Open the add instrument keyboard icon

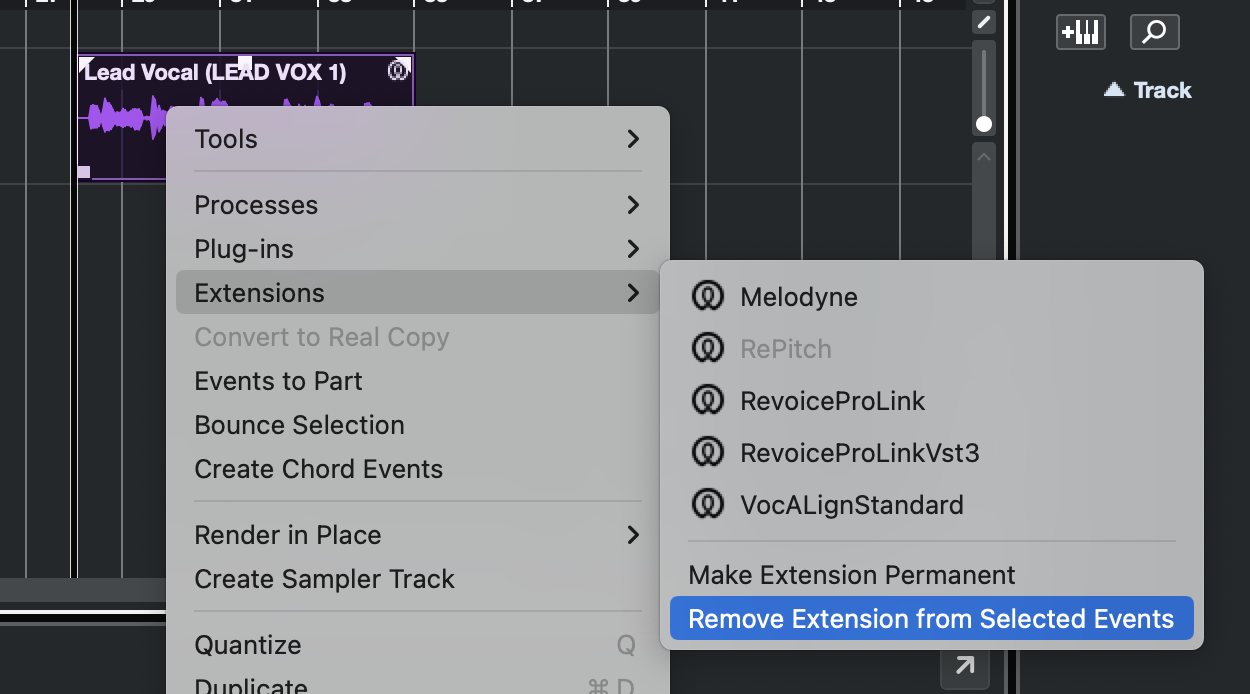point(1080,32)
